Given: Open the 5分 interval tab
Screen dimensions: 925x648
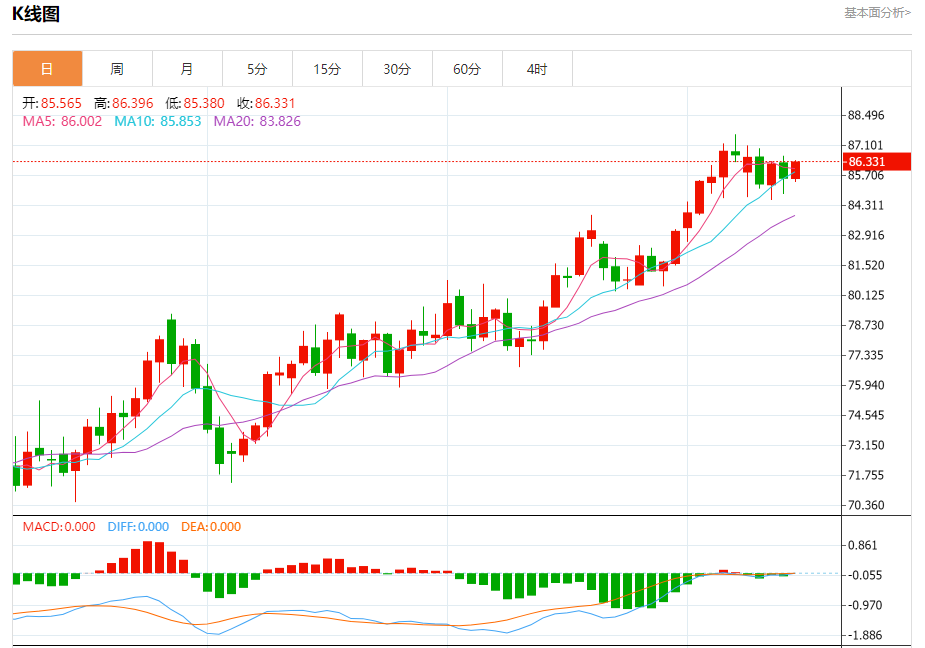Looking at the screenshot, I should click(257, 69).
